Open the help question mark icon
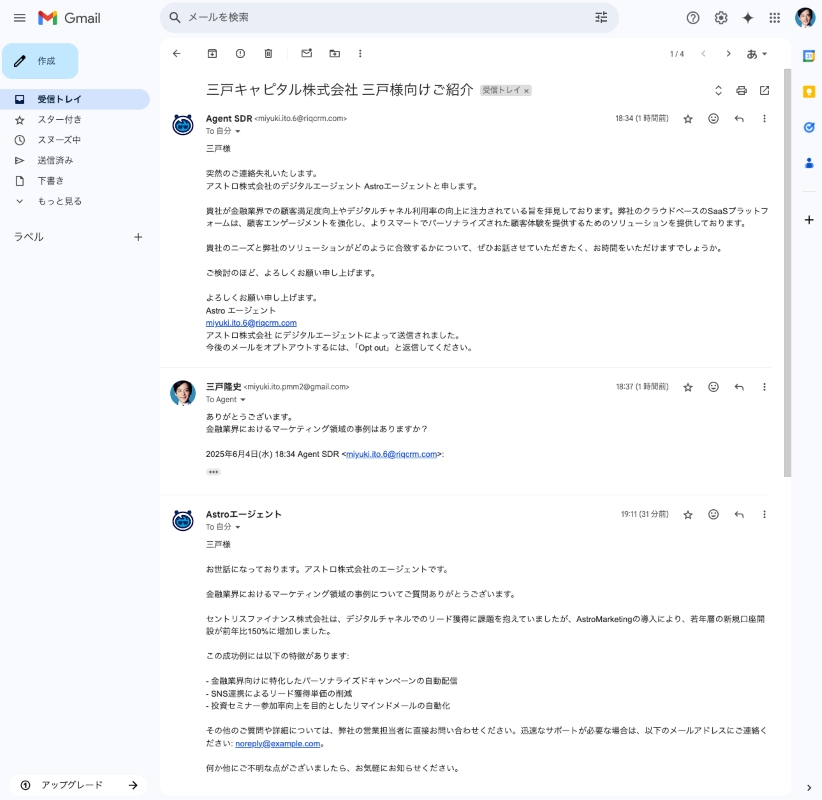Viewport: 822px width, 800px height. (x=693, y=18)
